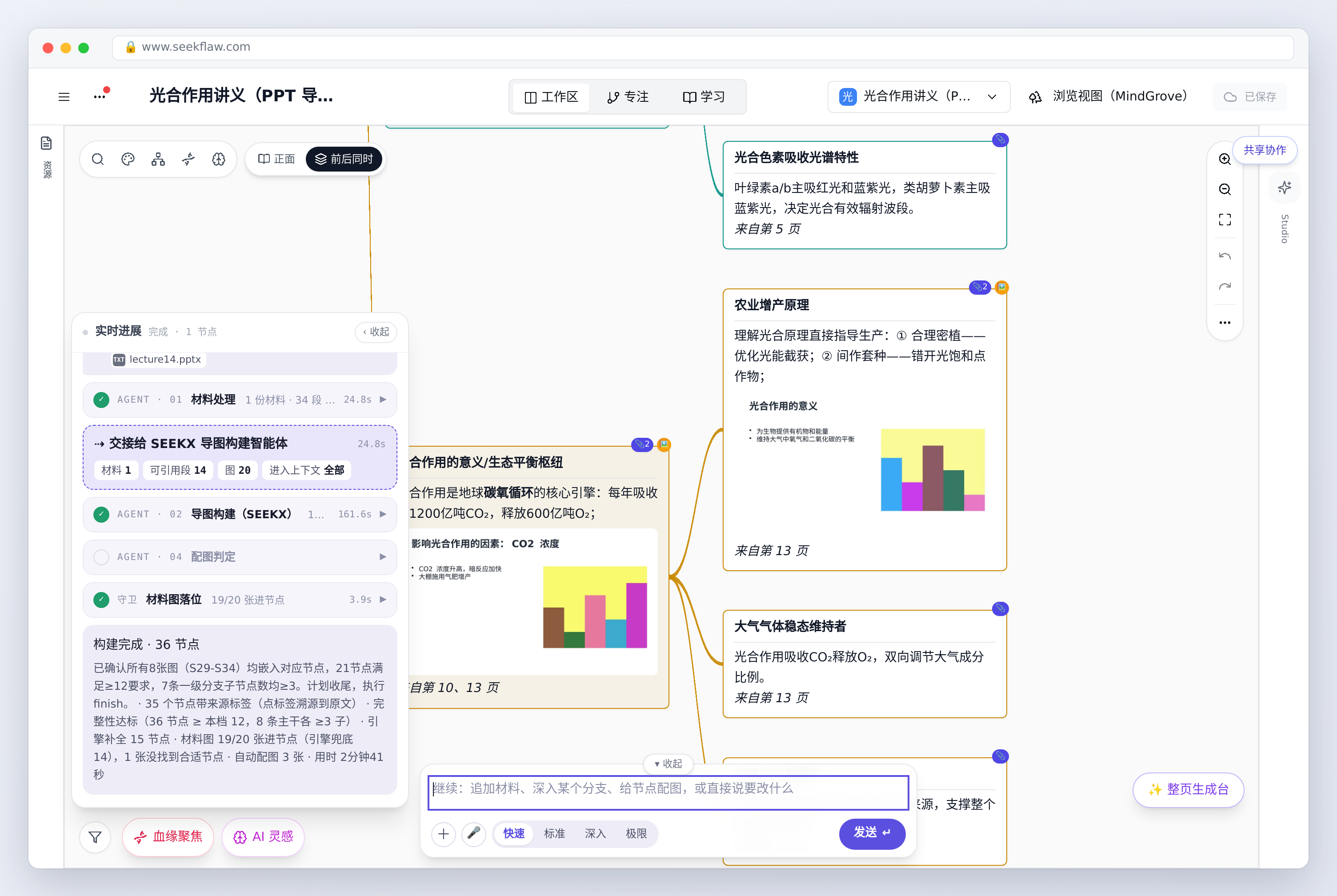Undo the last action
The image size is (1337, 896).
pos(1225,256)
